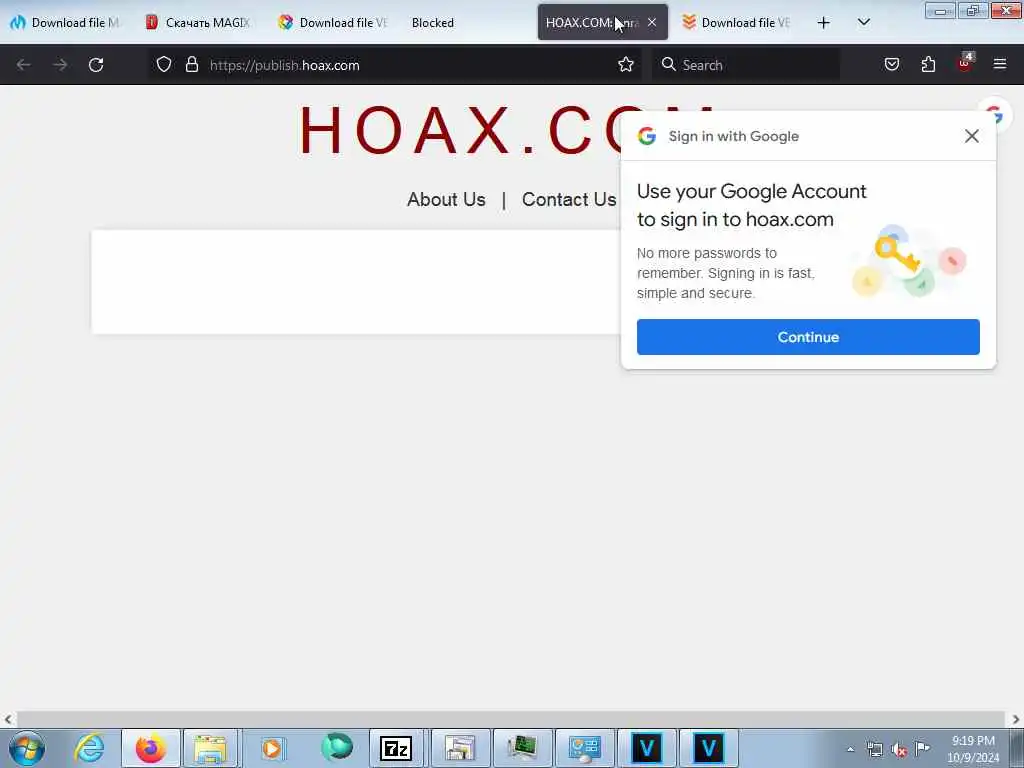The width and height of the screenshot is (1024, 768).
Task: Click the muted volume tray icon
Action: tap(899, 750)
